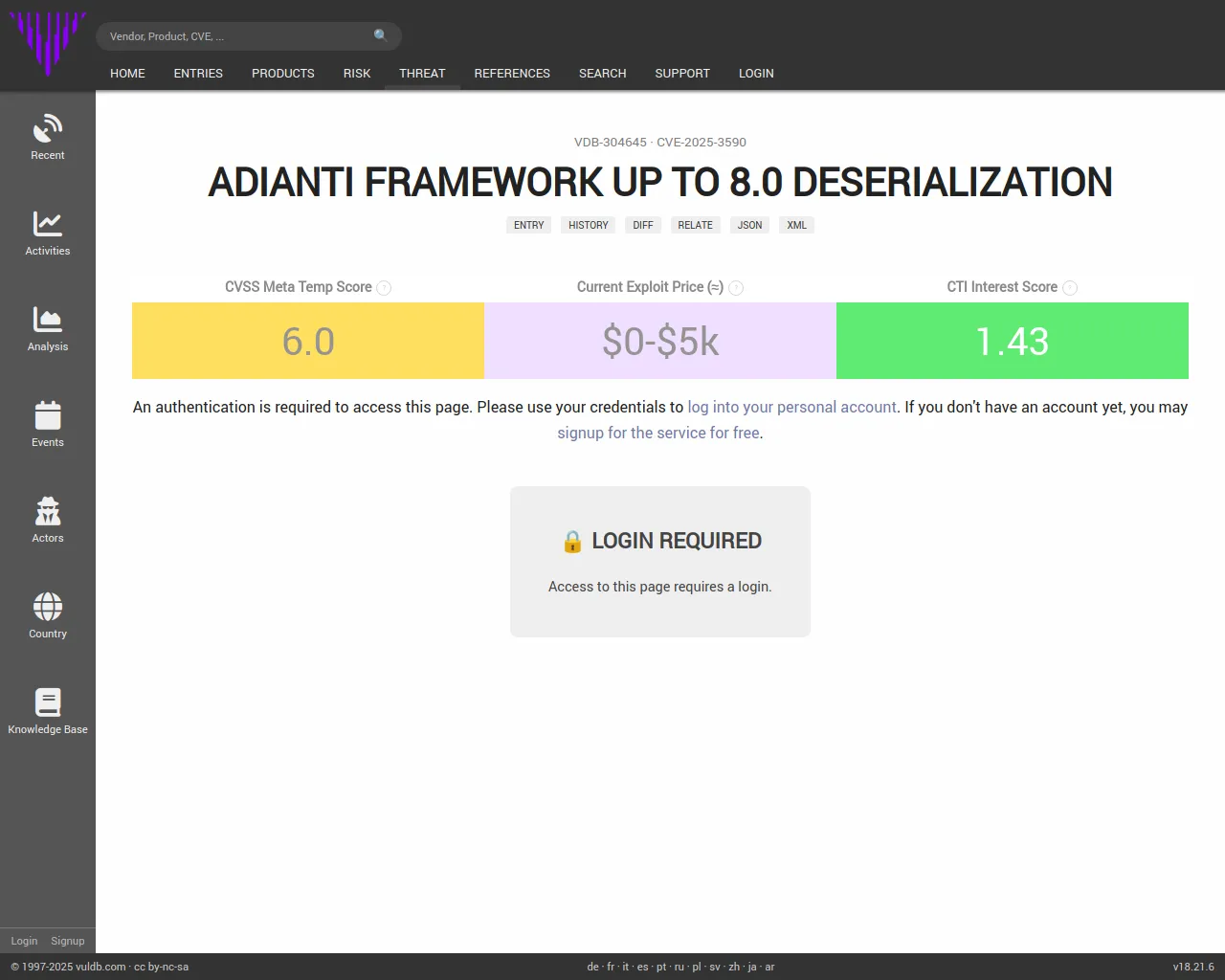Screen dimensions: 1225x980
Task: Switch language to 'de'
Action: click(592, 967)
